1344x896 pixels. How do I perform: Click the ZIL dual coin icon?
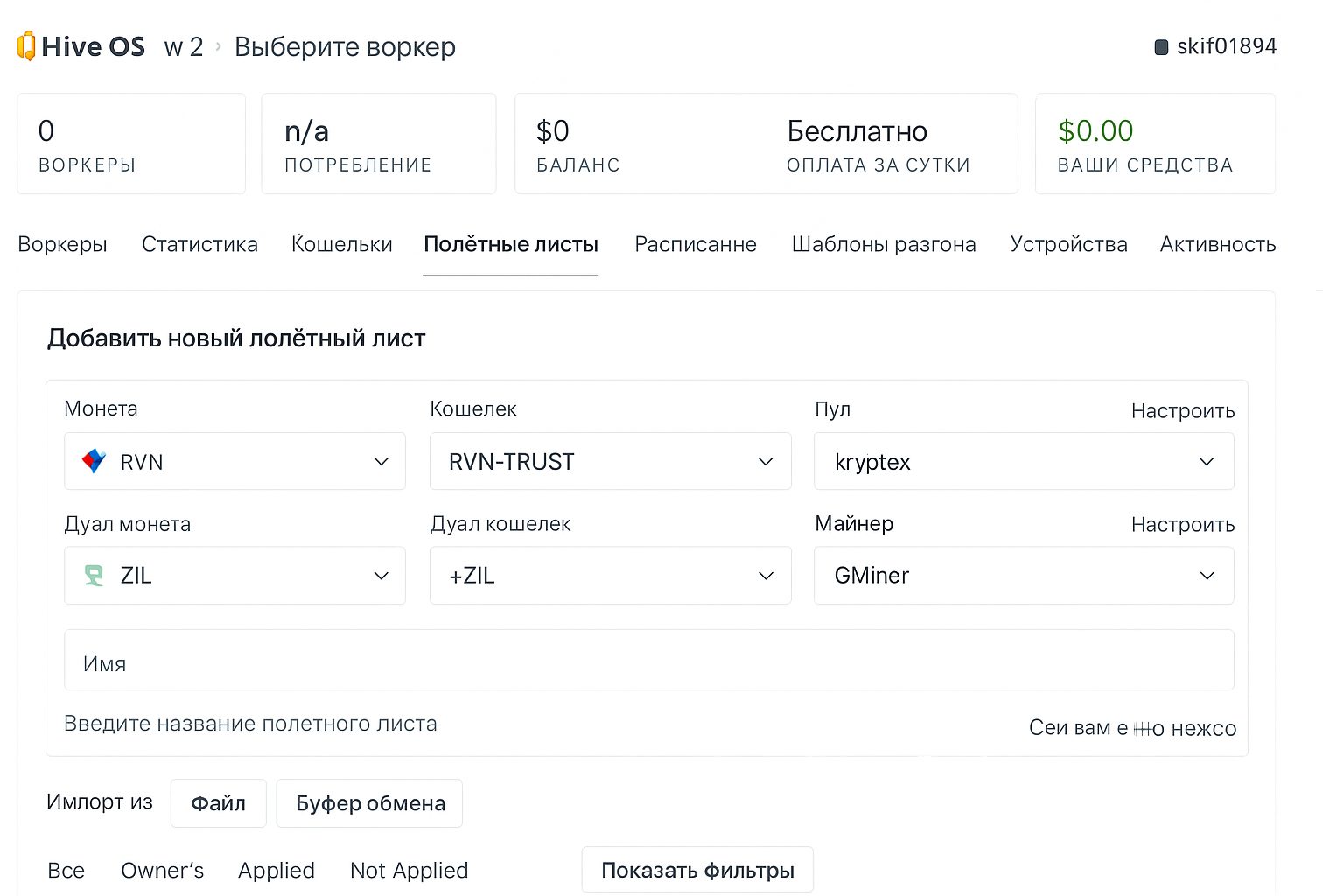pos(94,576)
